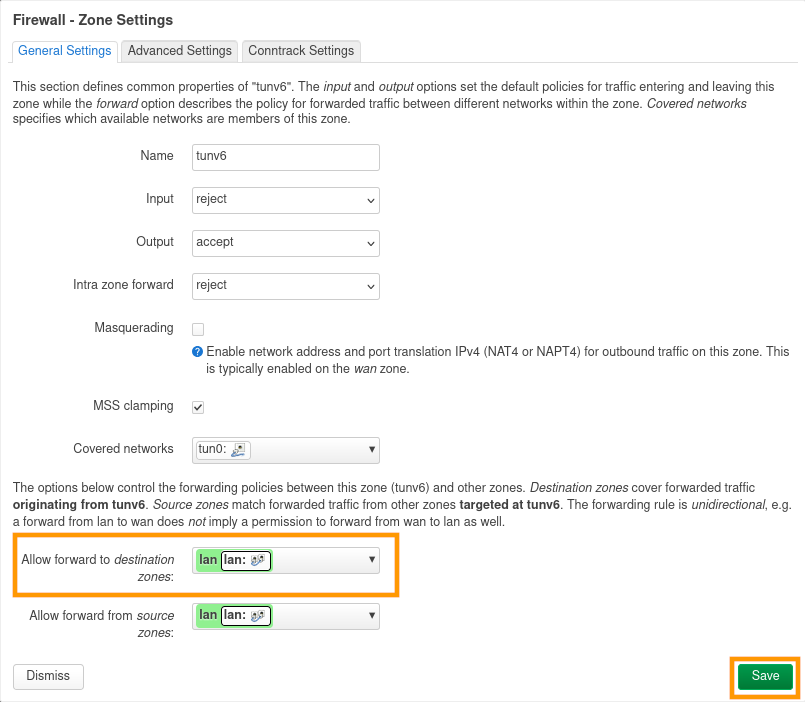The height and width of the screenshot is (702, 805).
Task: Expand the Intra zone forward dropdown
Action: [x=286, y=286]
